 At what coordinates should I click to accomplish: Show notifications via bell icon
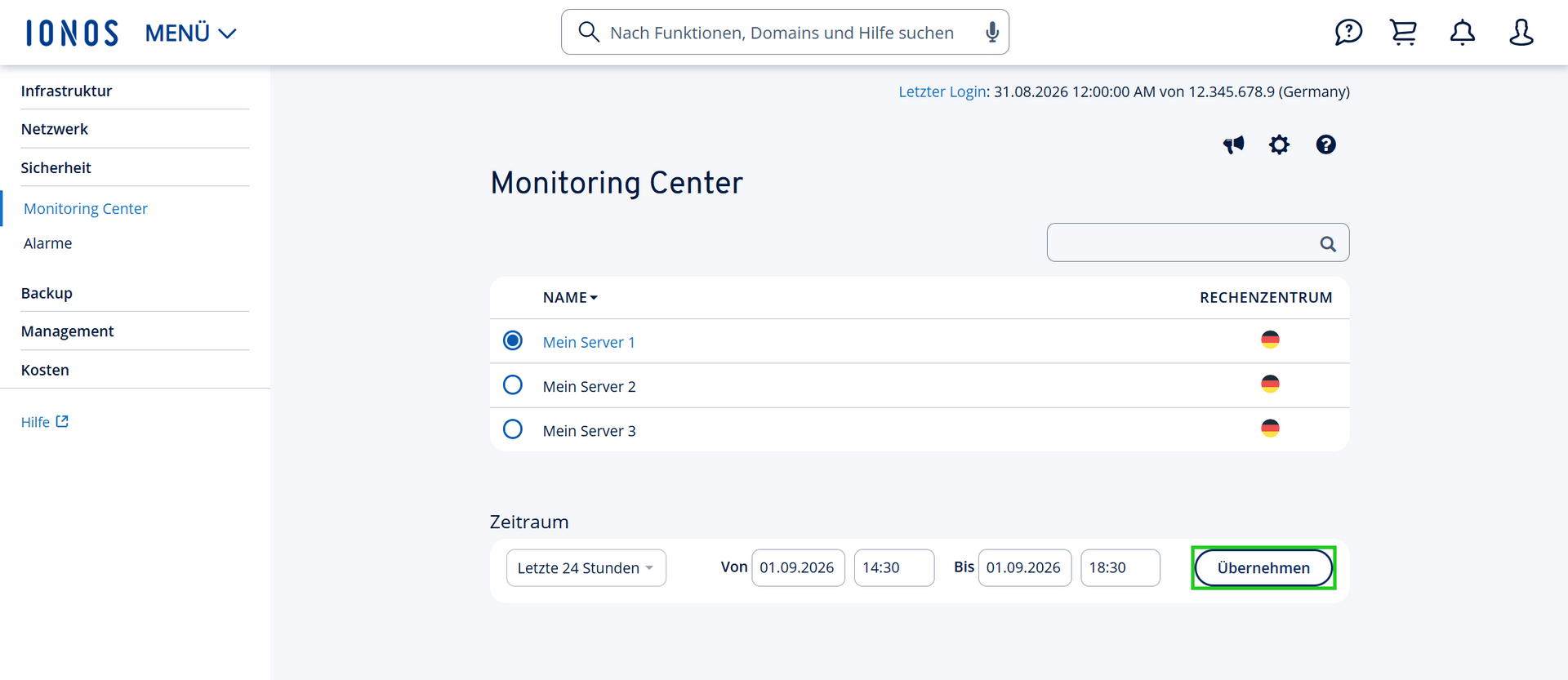coord(1463,33)
